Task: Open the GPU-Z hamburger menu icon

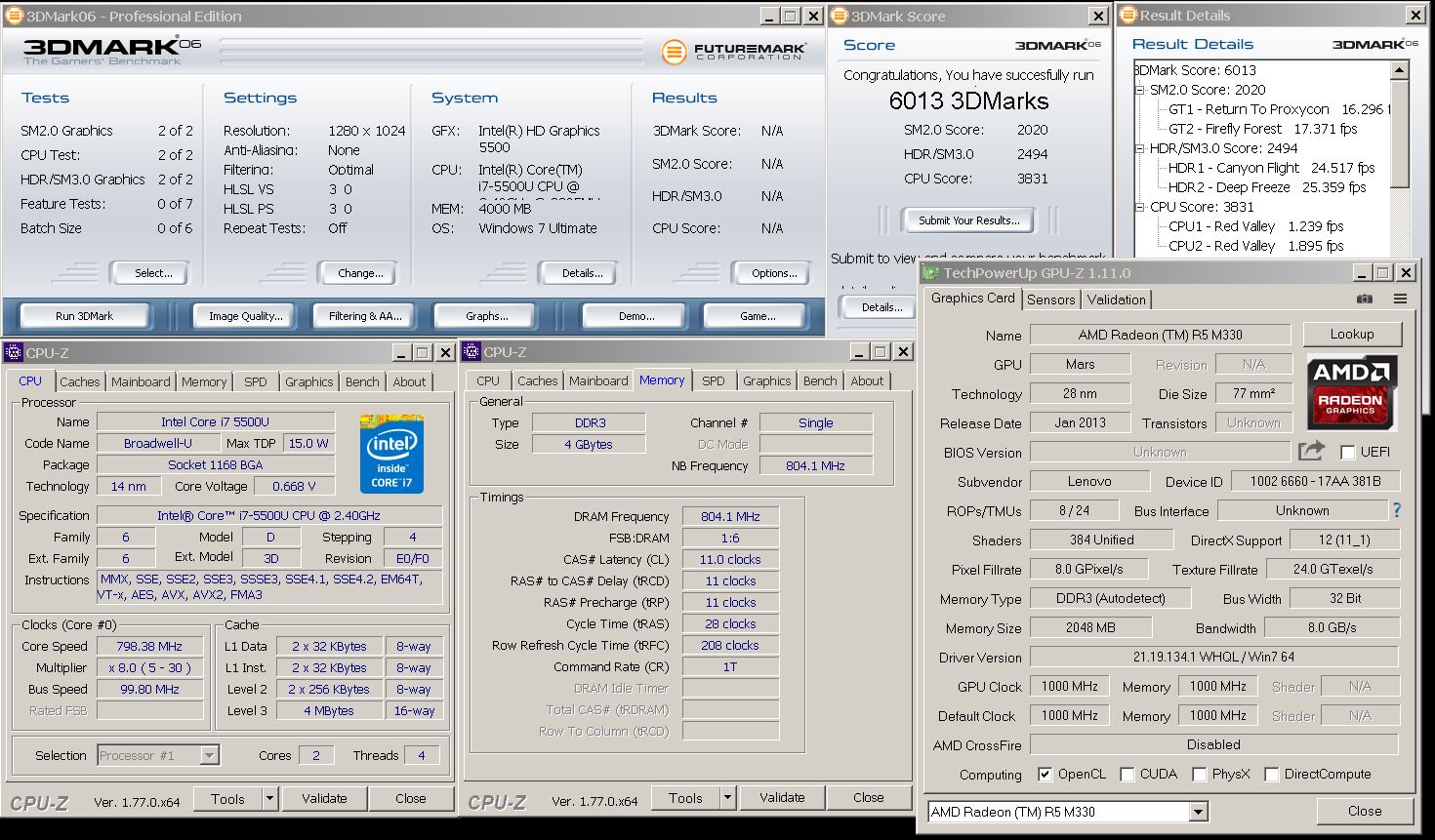Action: point(1400,299)
